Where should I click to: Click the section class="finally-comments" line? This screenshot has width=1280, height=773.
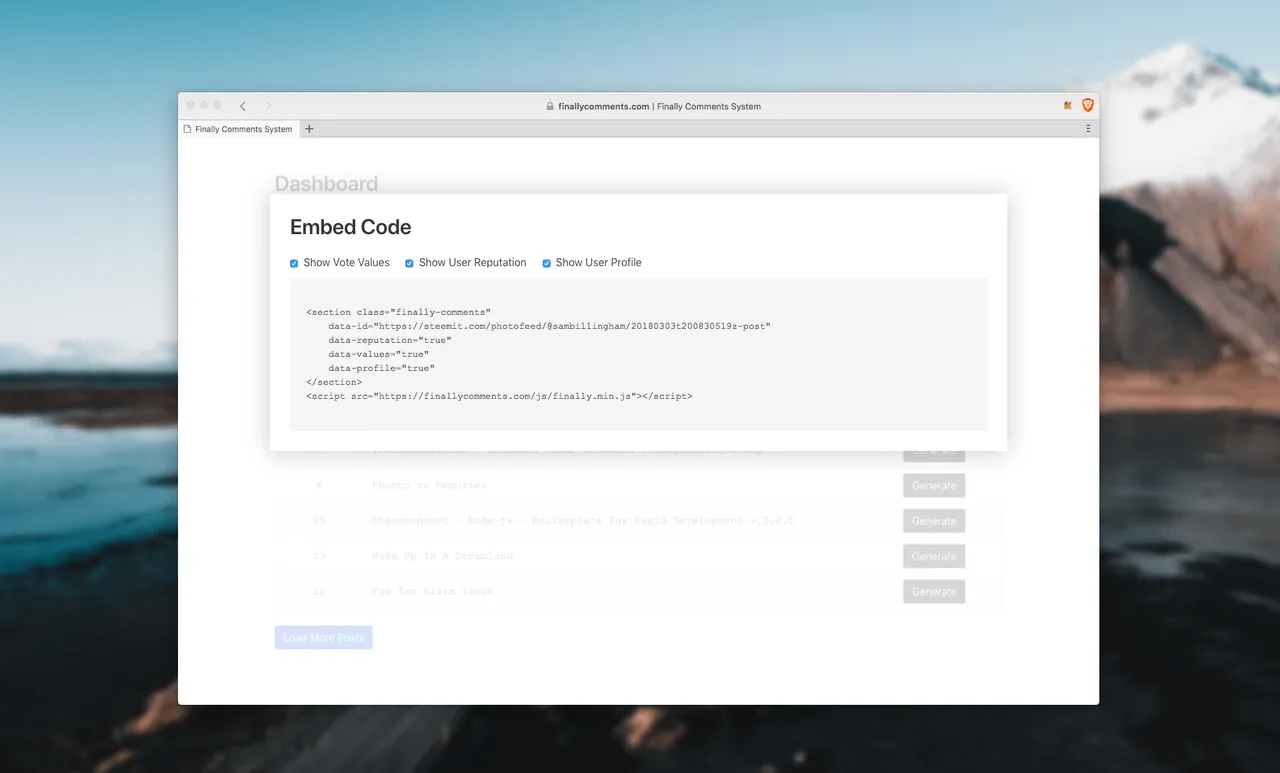[x=398, y=312]
